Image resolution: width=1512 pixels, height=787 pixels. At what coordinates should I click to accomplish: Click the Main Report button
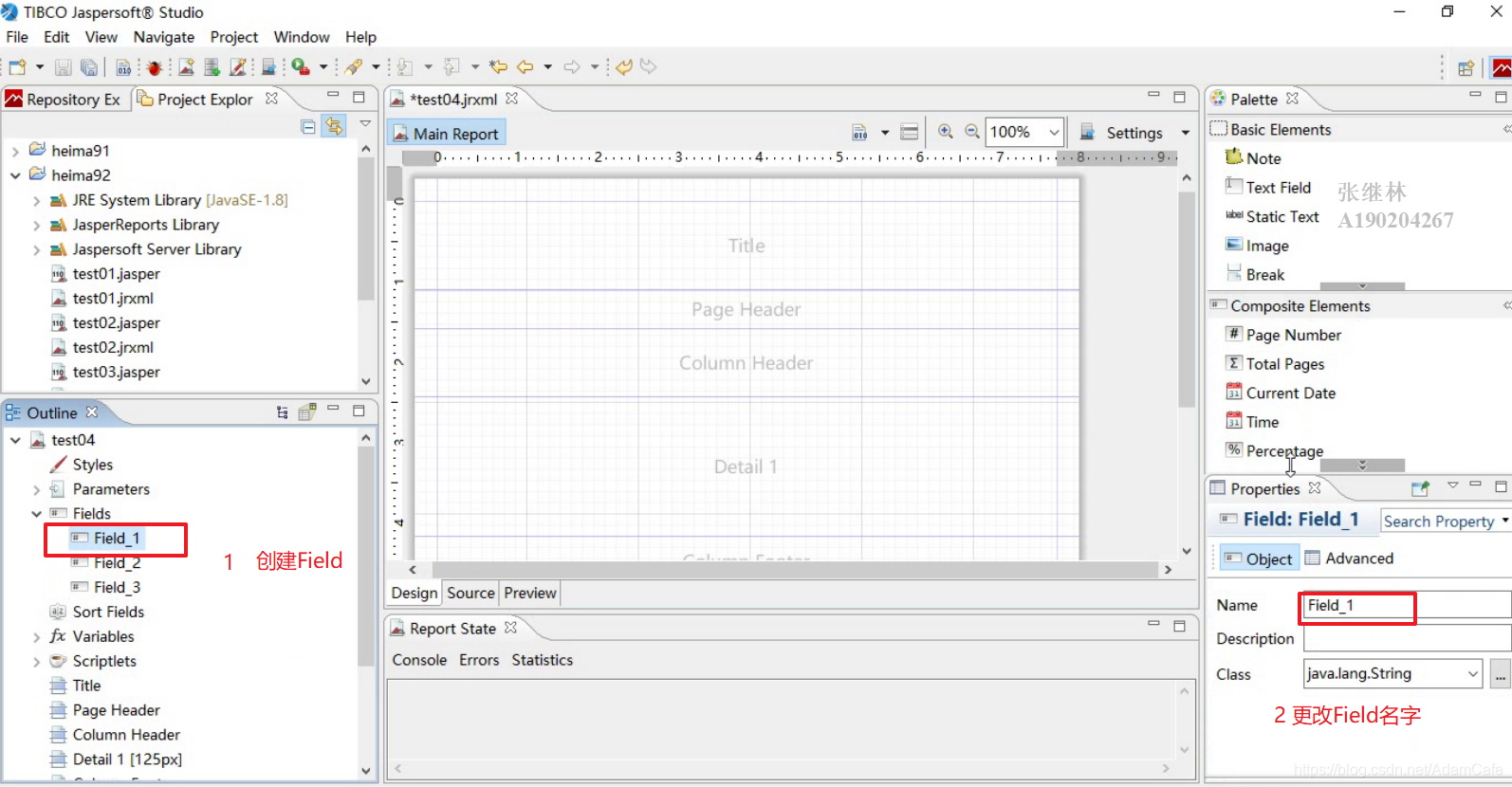[x=446, y=134]
